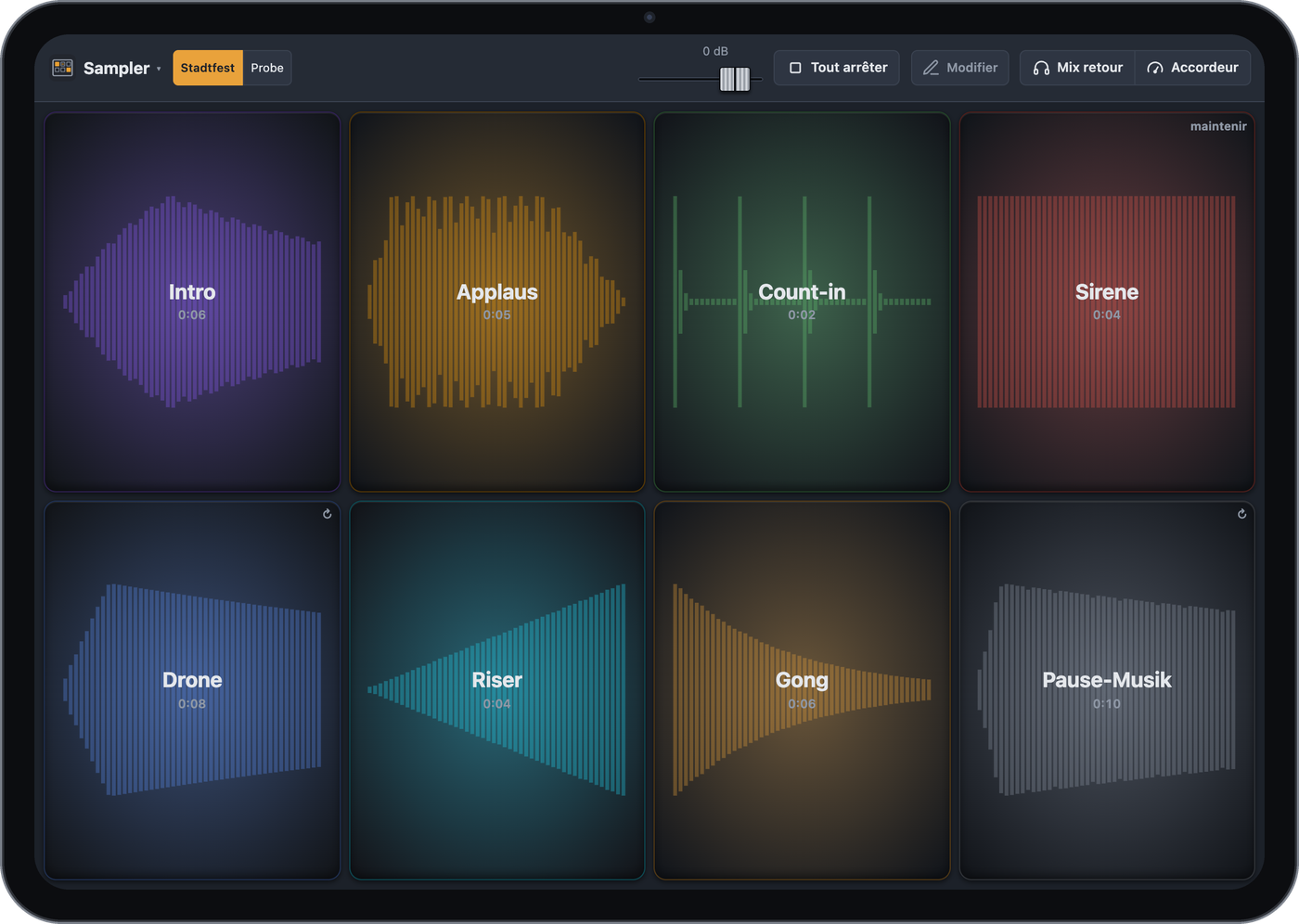The width and height of the screenshot is (1299, 924).
Task: Click the "maintenir" label on Sirene pad
Action: click(x=1218, y=126)
